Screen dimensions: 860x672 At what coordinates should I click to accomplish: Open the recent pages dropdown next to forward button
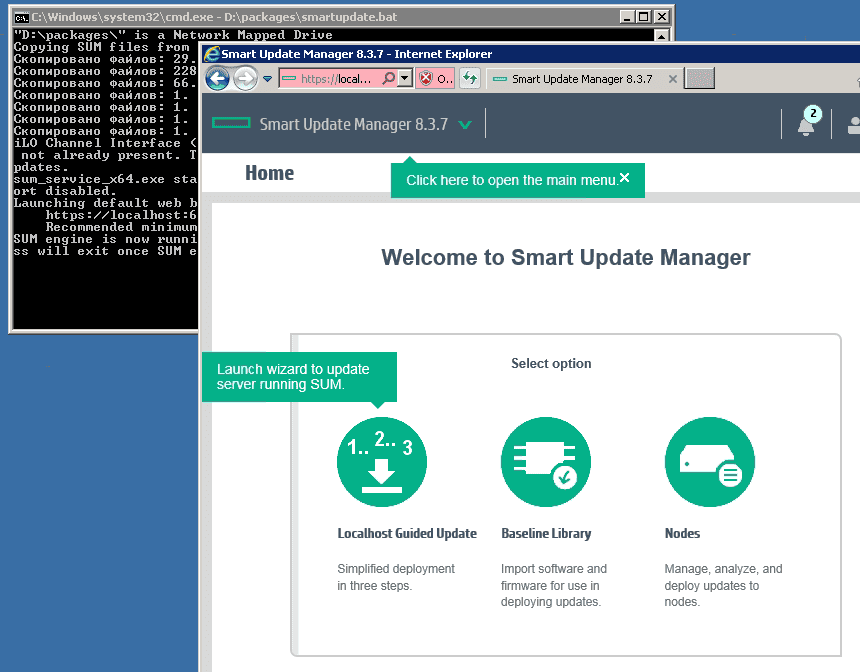[x=267, y=79]
